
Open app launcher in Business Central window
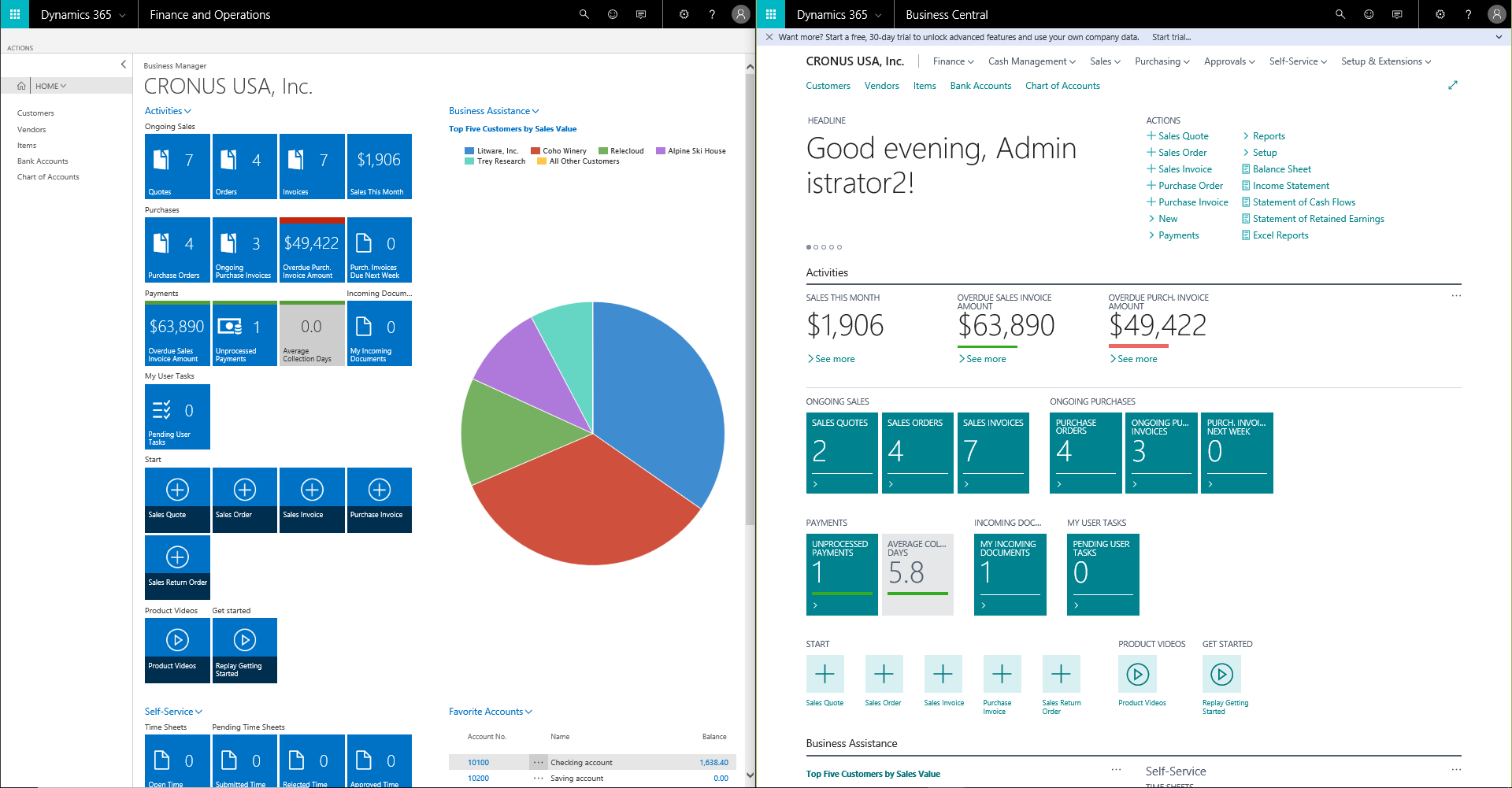coord(771,14)
